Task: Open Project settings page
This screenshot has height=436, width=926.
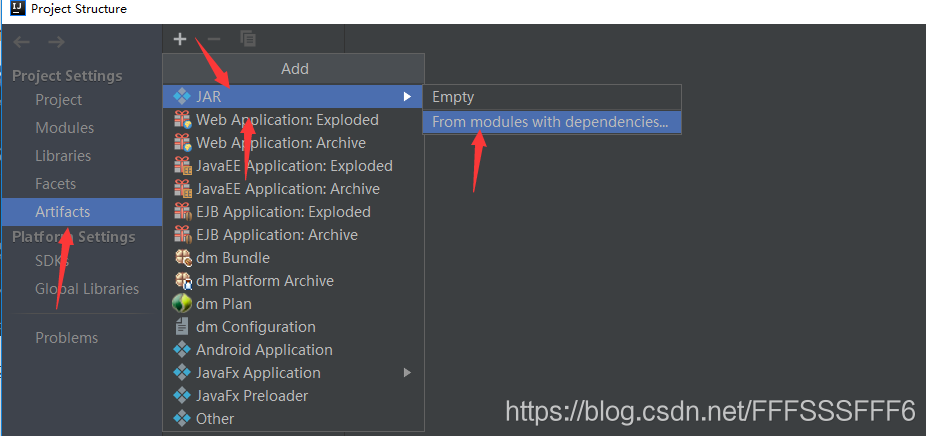Action: tap(58, 100)
